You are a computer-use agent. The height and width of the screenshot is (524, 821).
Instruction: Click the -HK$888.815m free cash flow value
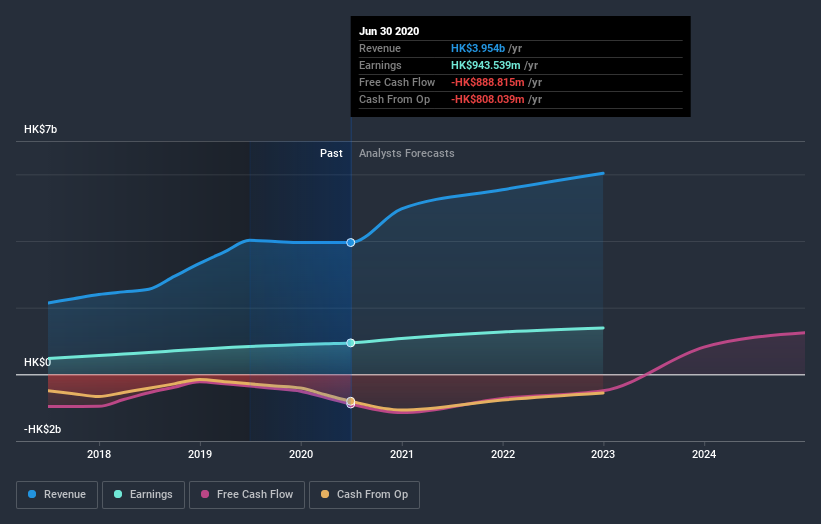(x=487, y=82)
